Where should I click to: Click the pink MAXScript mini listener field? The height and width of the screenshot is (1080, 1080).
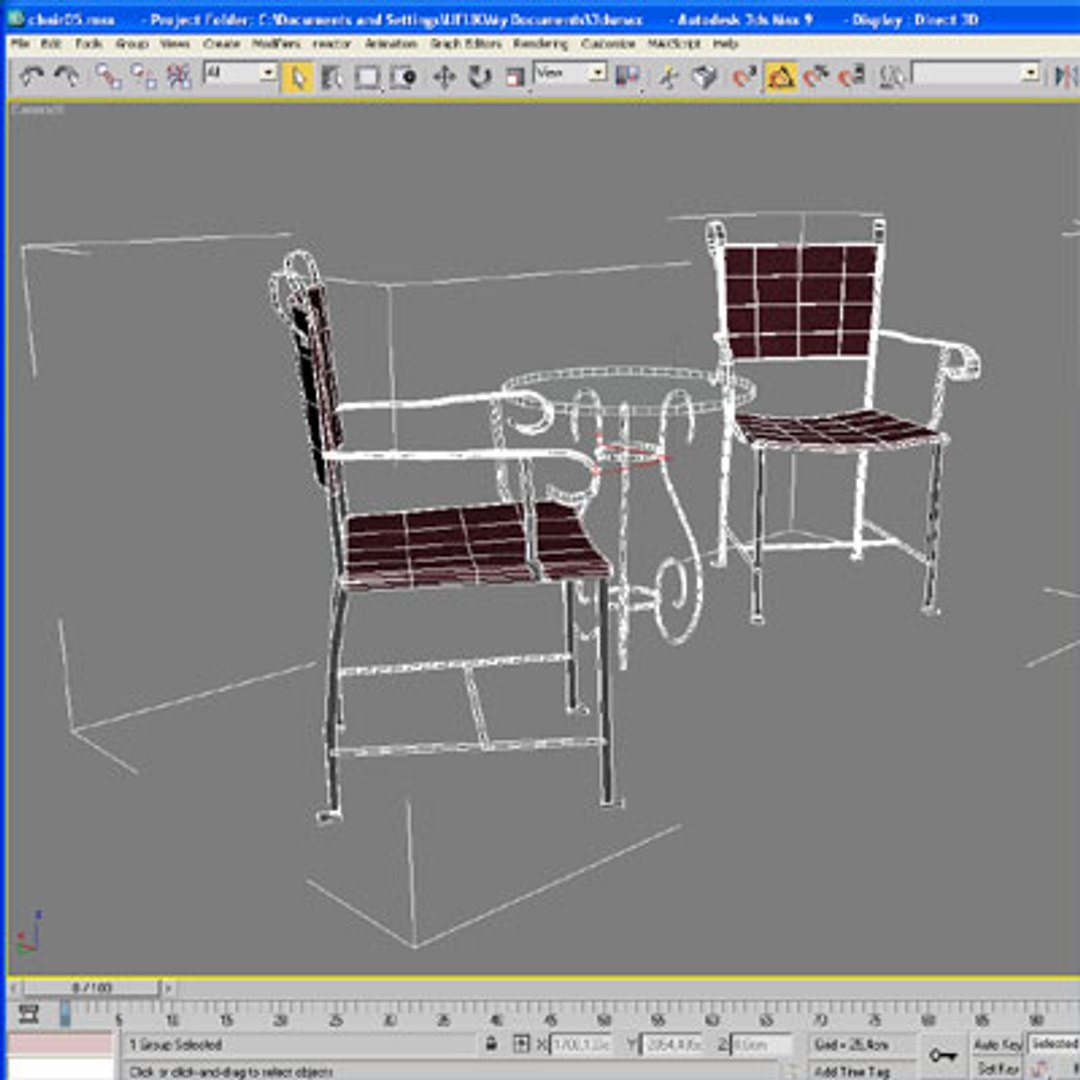tap(61, 1043)
